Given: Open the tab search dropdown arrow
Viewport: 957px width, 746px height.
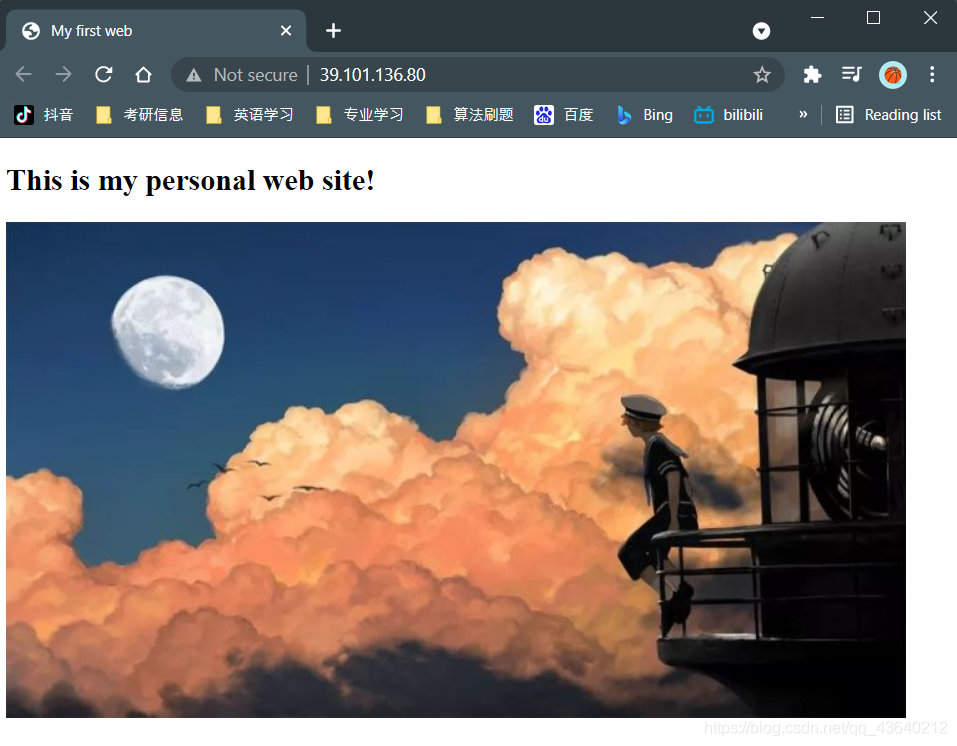Looking at the screenshot, I should point(761,31).
